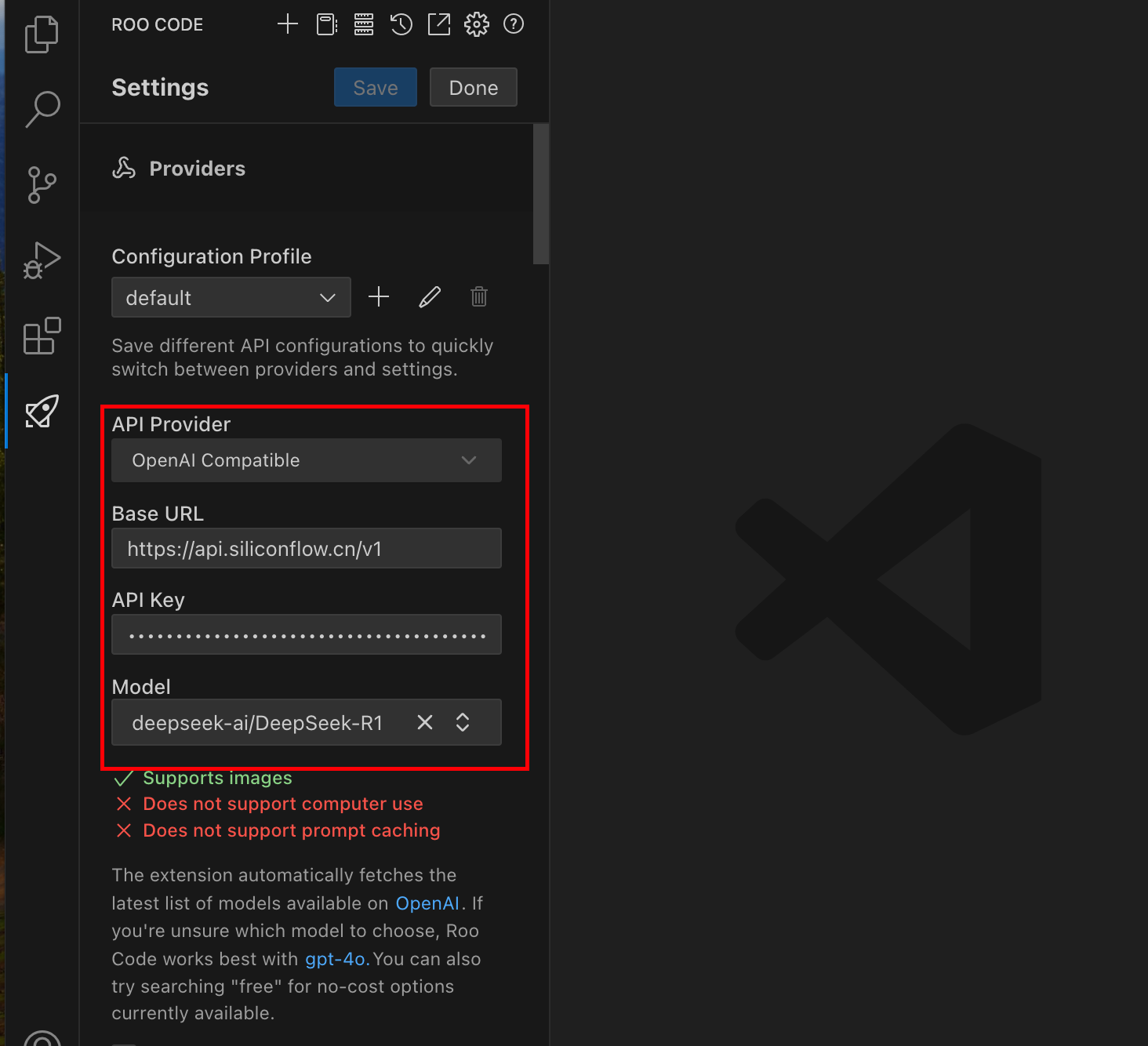Open Run and Debug view
The width and height of the screenshot is (1148, 1046).
(42, 260)
